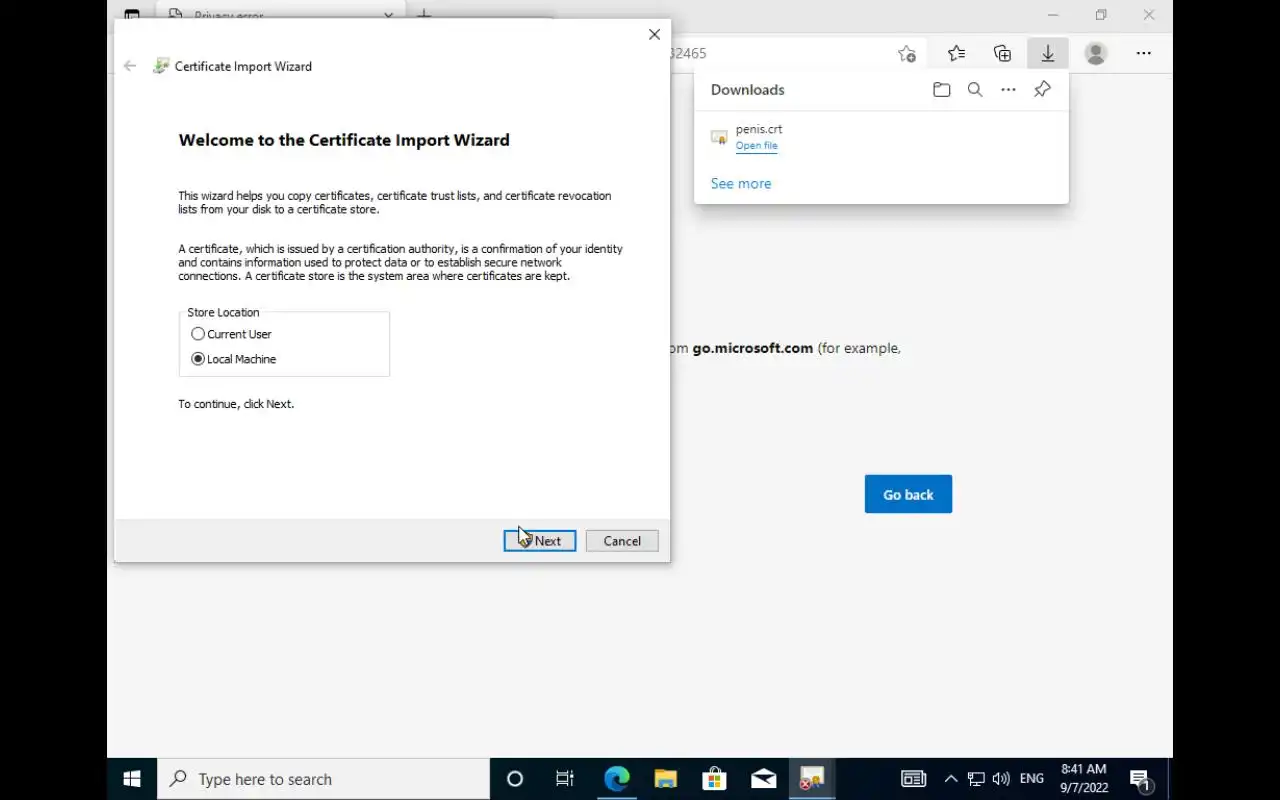
Task: Open File Explorer from the taskbar
Action: (x=665, y=779)
